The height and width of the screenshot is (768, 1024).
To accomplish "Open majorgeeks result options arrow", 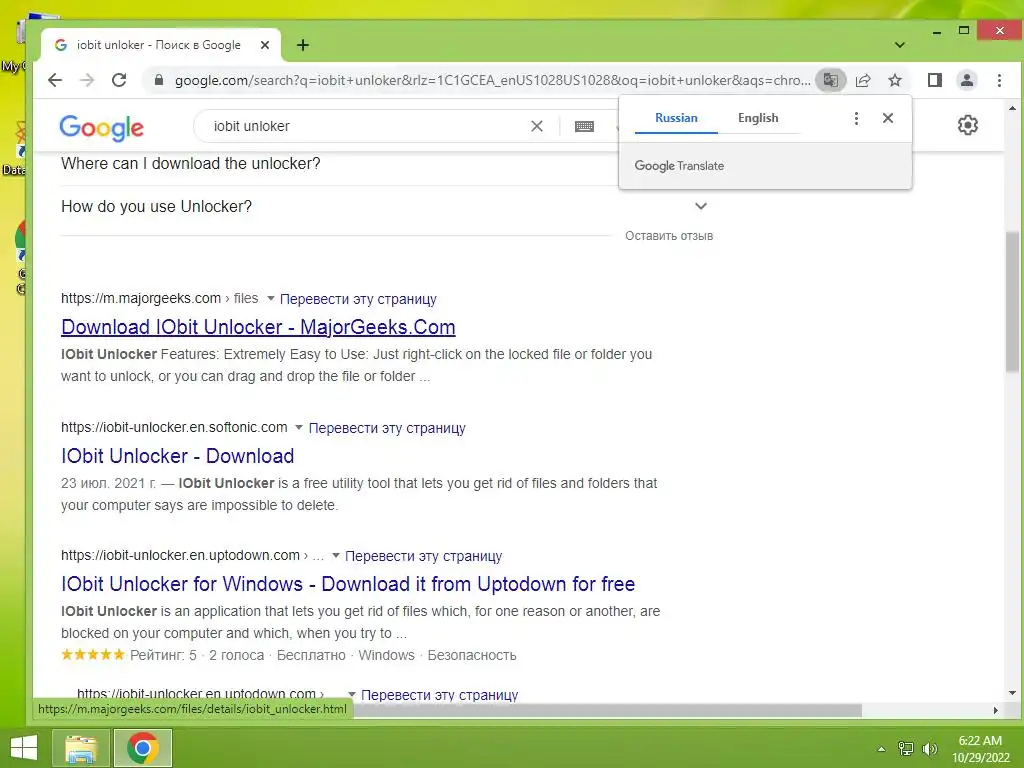I will [x=270, y=298].
